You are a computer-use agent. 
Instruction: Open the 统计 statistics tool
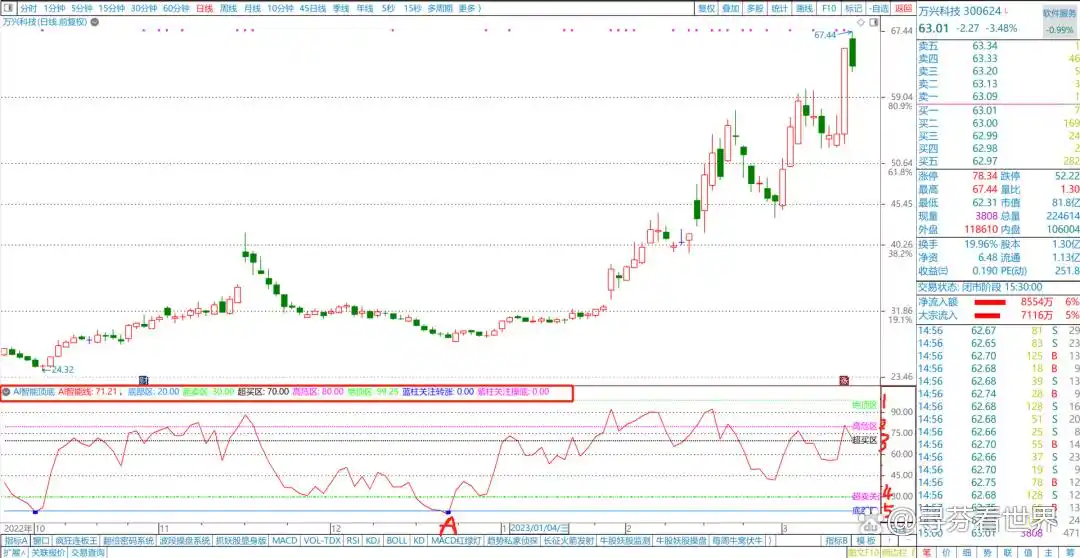pyautogui.click(x=780, y=8)
